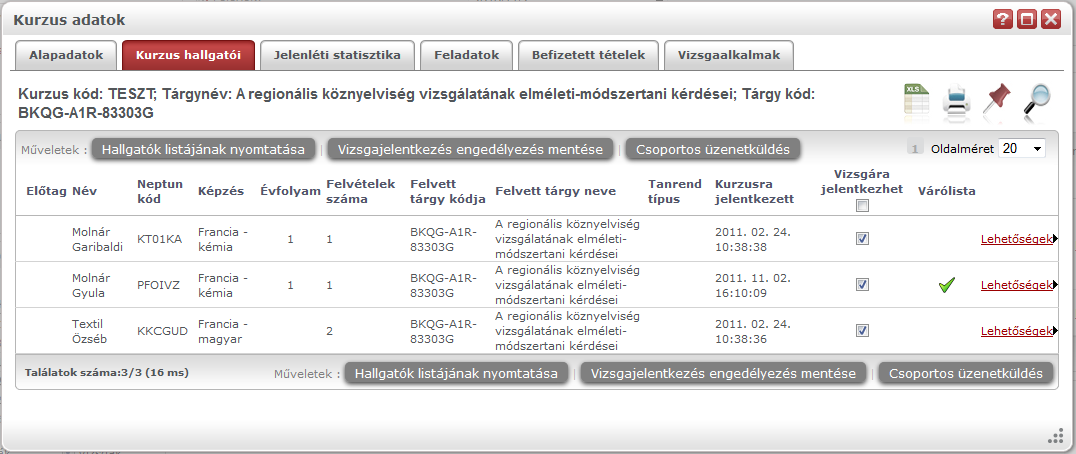The height and width of the screenshot is (454, 1076).
Task: Sort by the Név column header
Action: 84,191
